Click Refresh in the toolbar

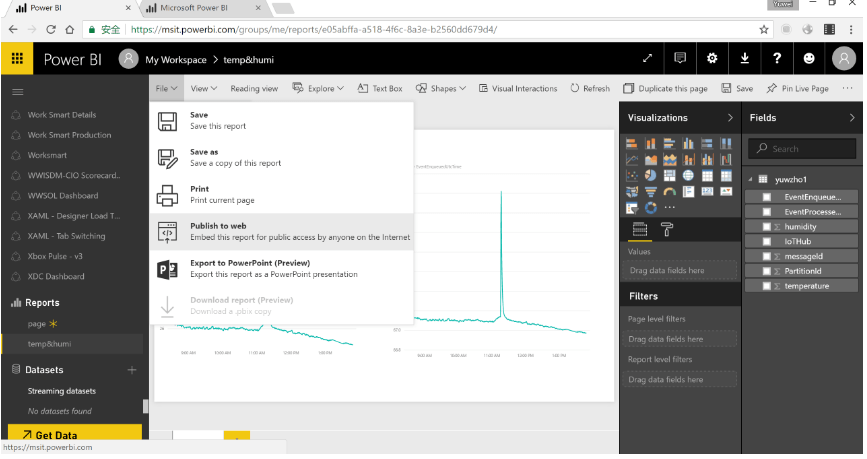point(590,88)
